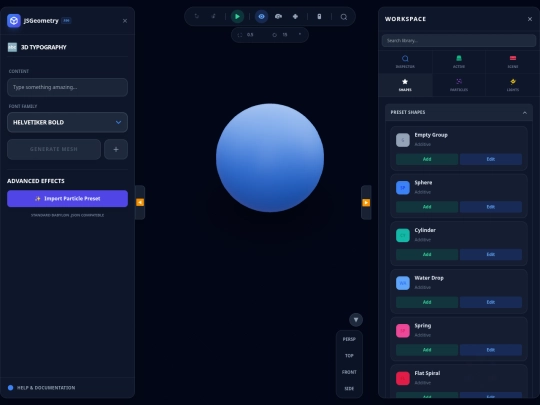Open the Lights tab

[513, 85]
